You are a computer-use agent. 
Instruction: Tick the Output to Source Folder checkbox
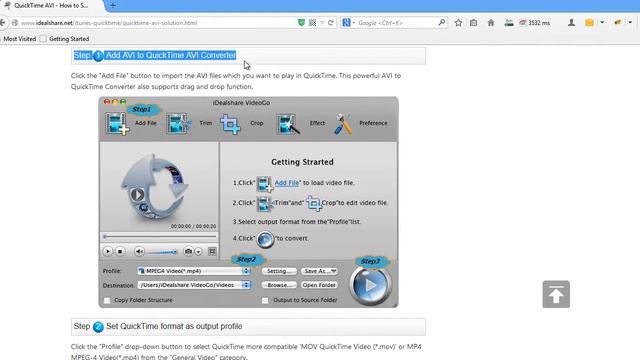pyautogui.click(x=265, y=300)
